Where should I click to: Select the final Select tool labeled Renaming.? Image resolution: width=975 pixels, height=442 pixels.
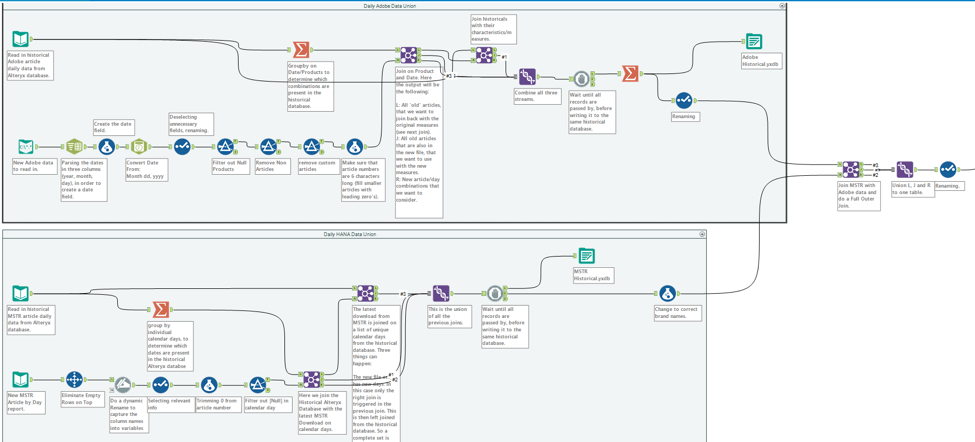948,168
